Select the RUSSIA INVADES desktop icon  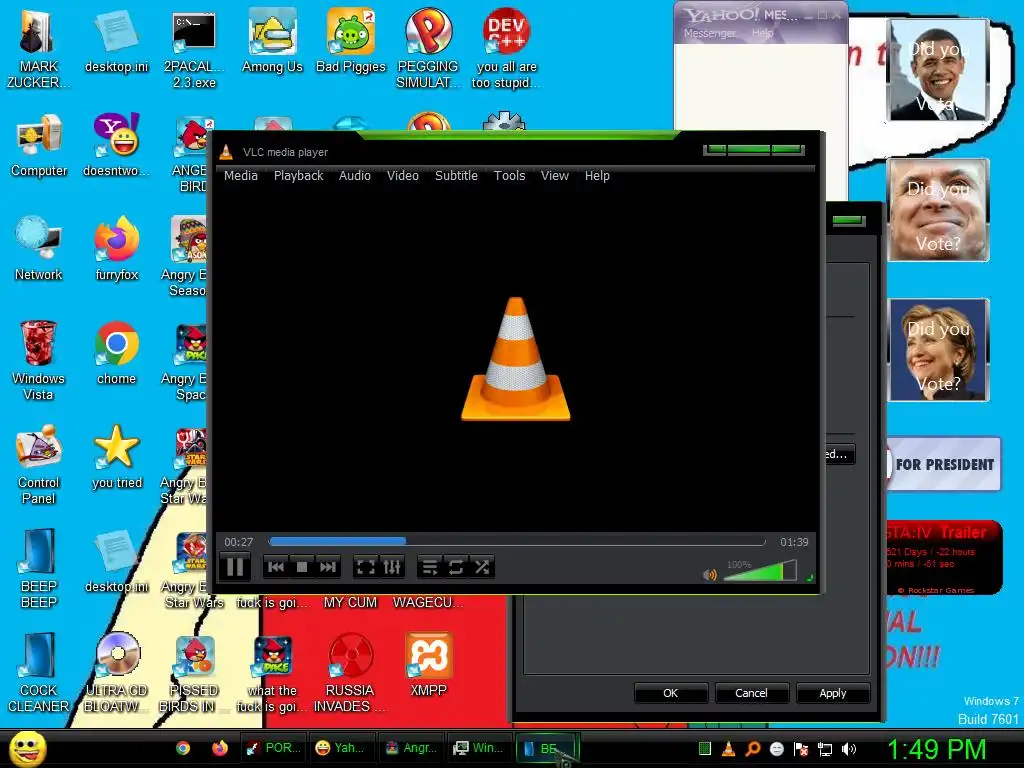coord(350,673)
